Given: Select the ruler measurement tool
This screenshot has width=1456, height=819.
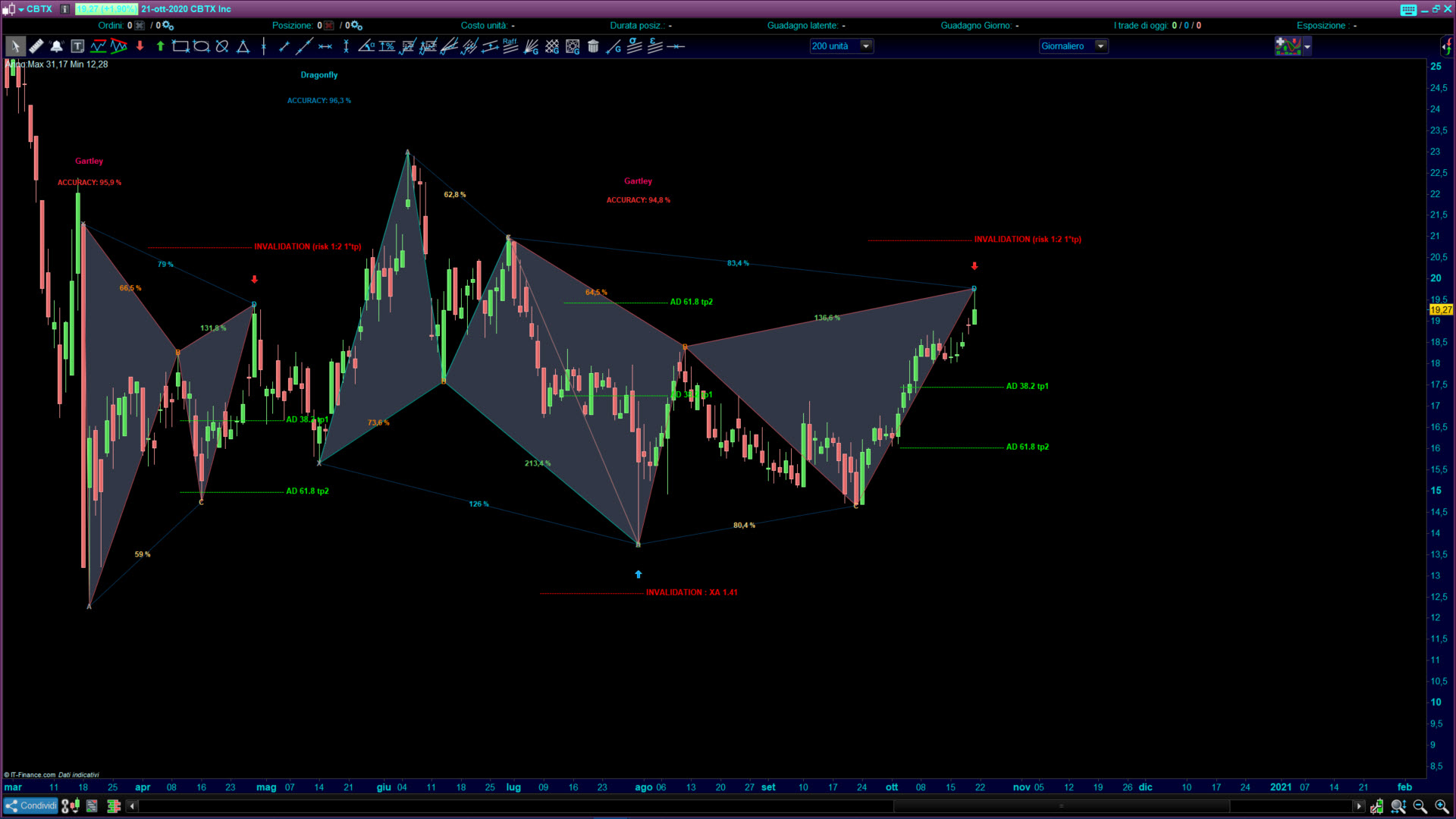Looking at the screenshot, I should coord(36,46).
